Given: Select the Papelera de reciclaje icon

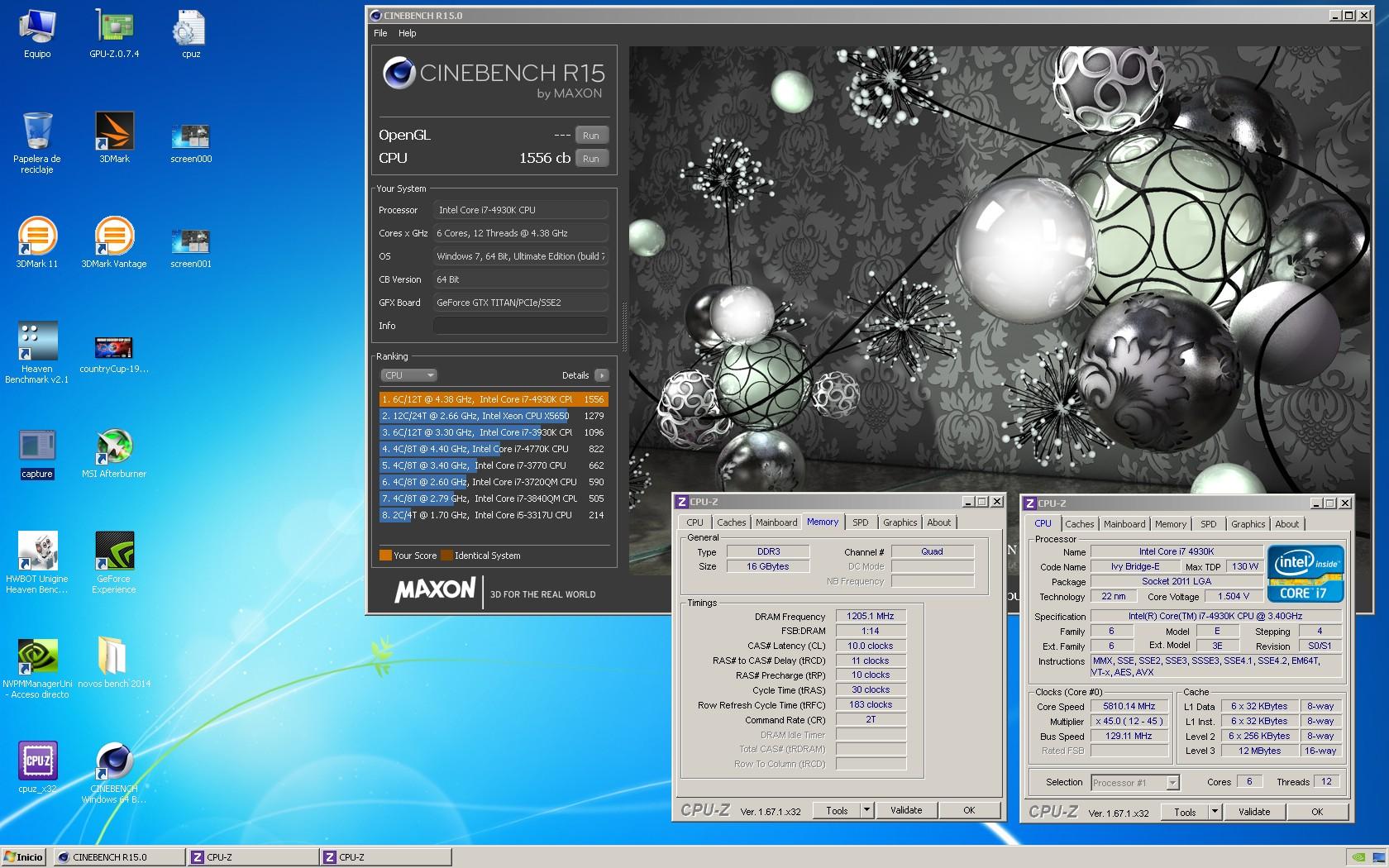Looking at the screenshot, I should (x=37, y=142).
